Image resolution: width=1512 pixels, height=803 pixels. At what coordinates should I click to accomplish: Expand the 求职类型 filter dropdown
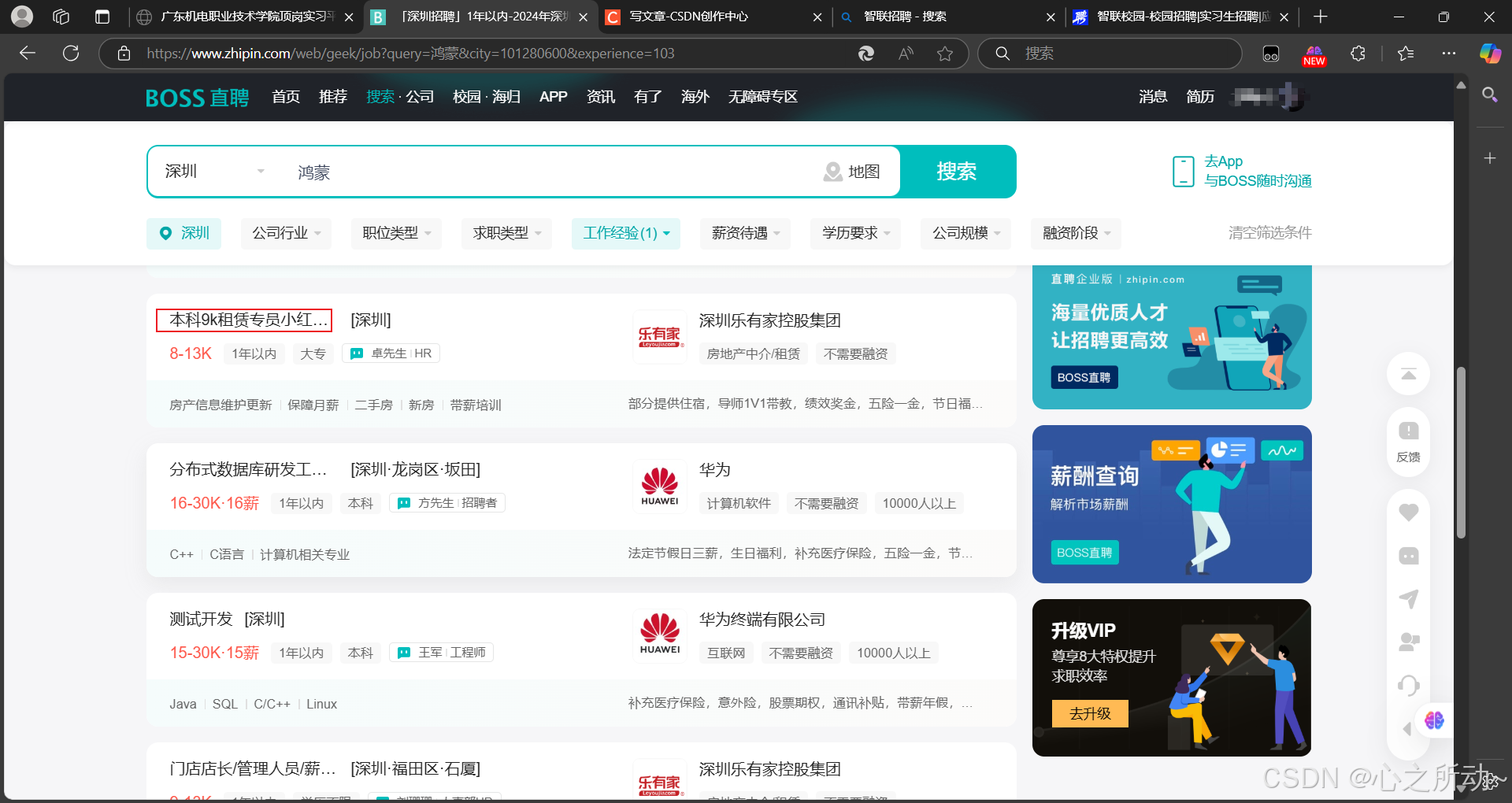[x=506, y=233]
